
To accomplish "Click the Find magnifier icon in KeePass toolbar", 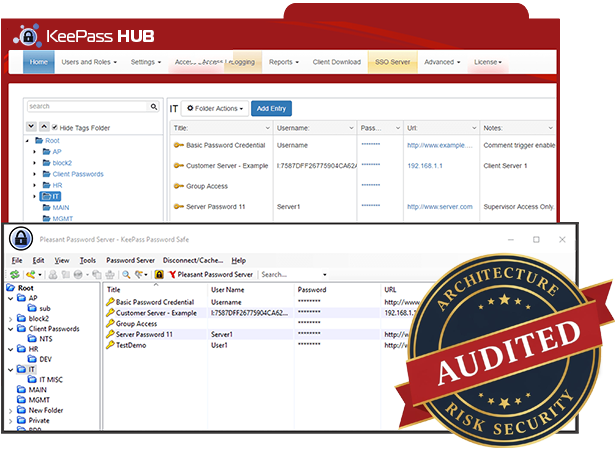I will tap(127, 274).
